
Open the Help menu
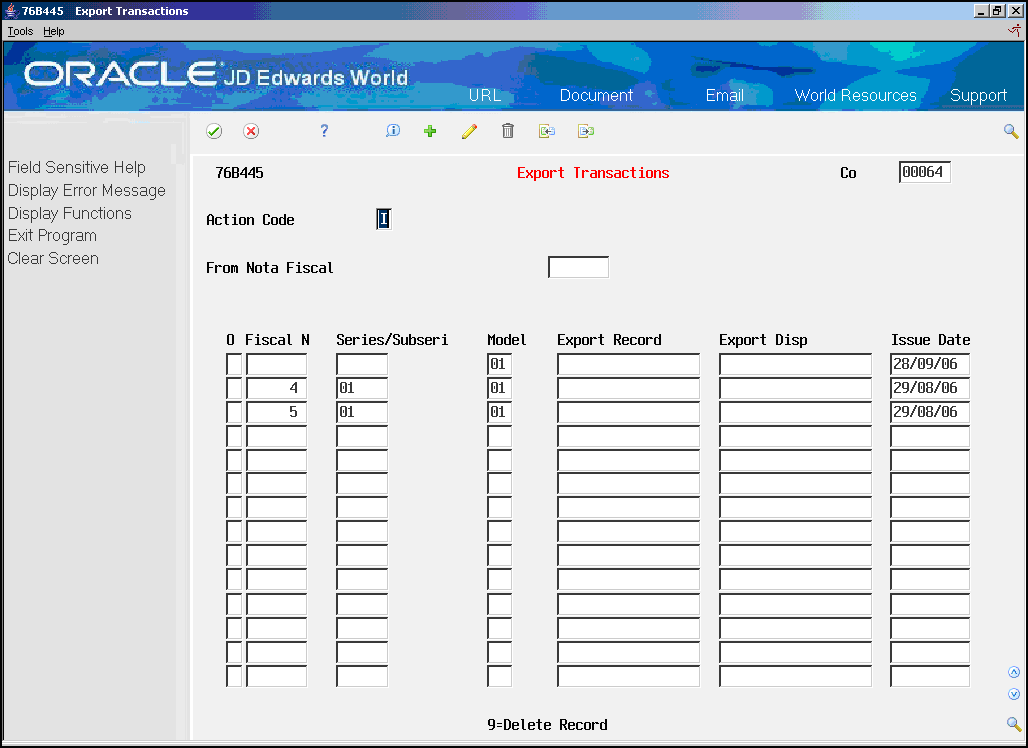point(54,31)
